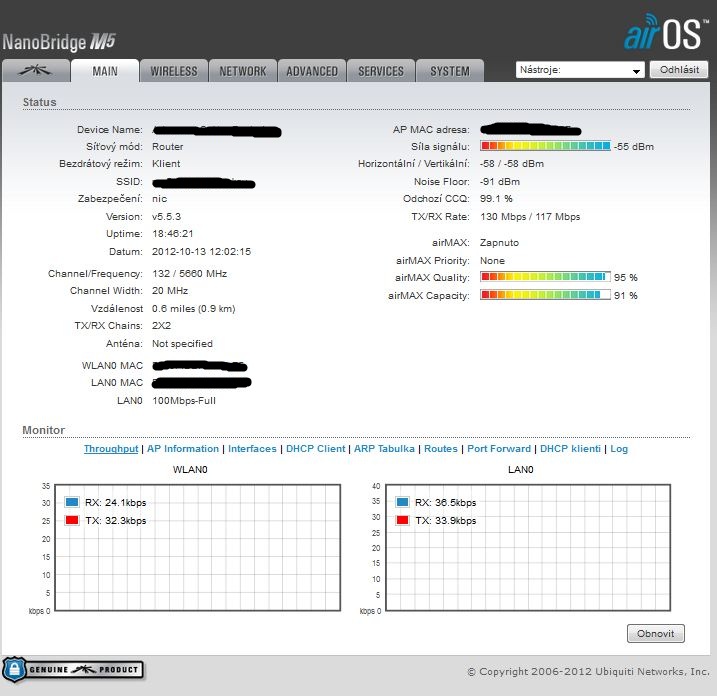Click the signal value -55 dBm
Image resolution: width=717 pixels, height=696 pixels.
coord(634,147)
